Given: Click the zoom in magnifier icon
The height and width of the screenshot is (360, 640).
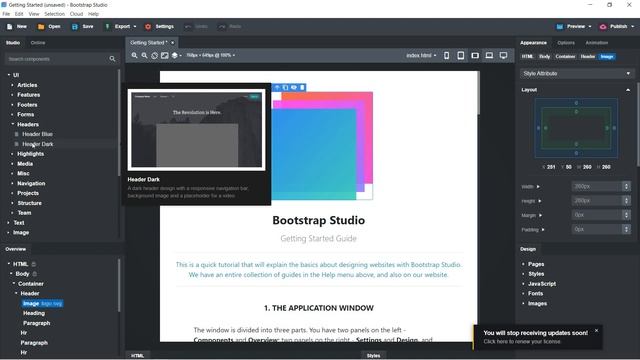Looking at the screenshot, I should (134, 55).
